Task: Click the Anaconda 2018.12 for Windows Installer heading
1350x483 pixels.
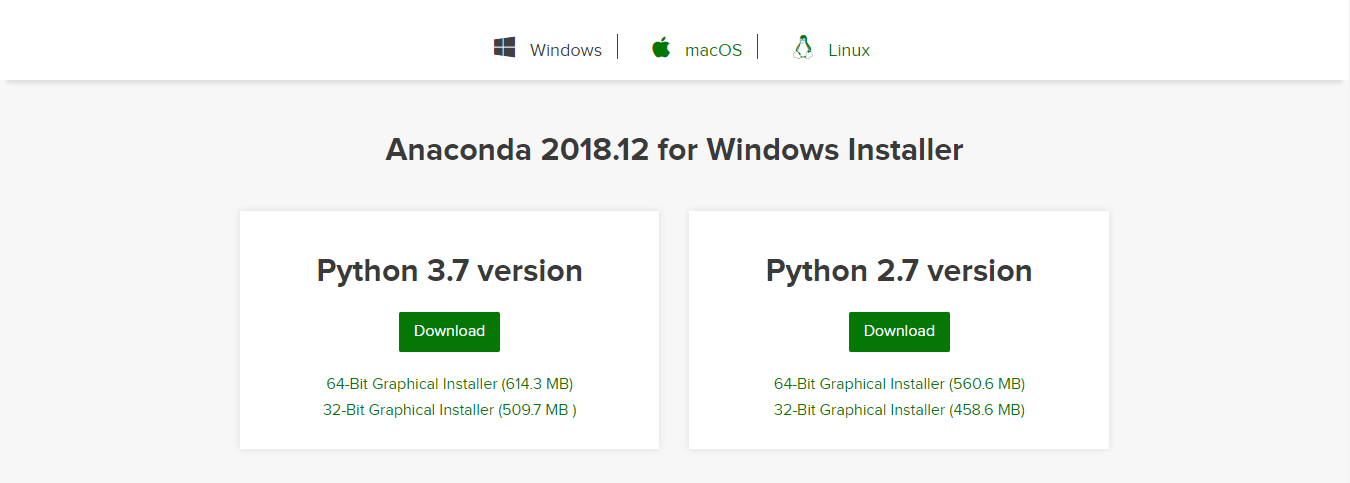Action: [x=674, y=150]
